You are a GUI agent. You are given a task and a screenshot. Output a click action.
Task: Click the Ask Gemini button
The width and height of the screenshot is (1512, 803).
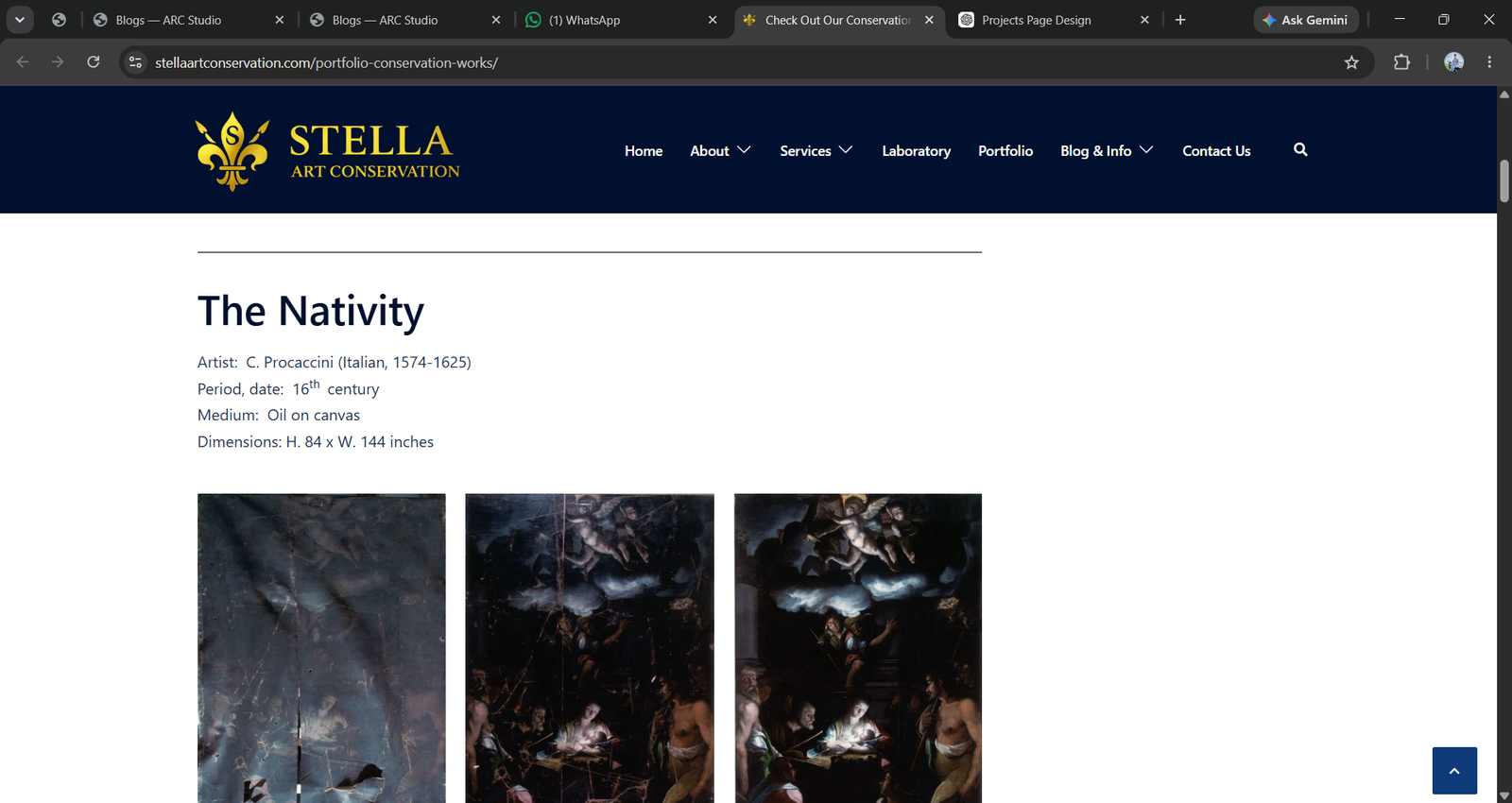click(1306, 20)
